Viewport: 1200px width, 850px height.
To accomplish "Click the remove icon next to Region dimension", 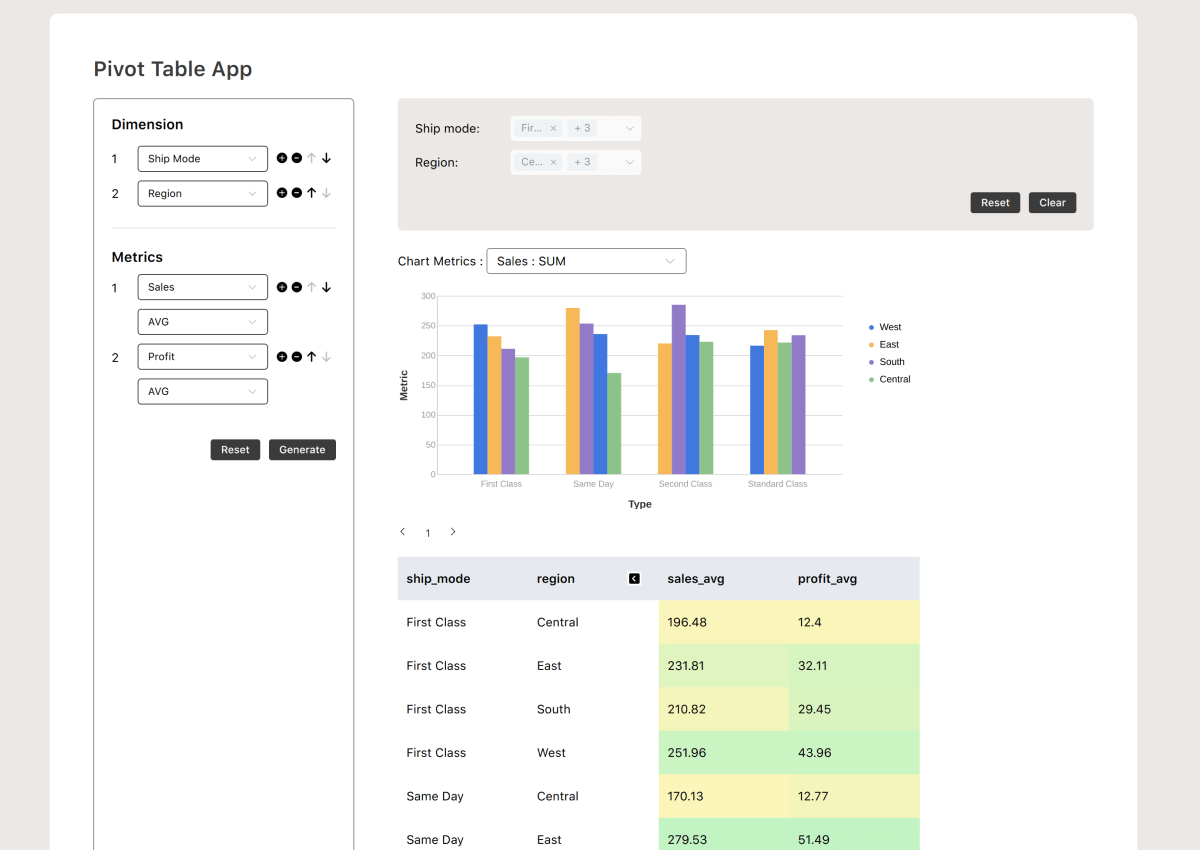I will point(296,192).
